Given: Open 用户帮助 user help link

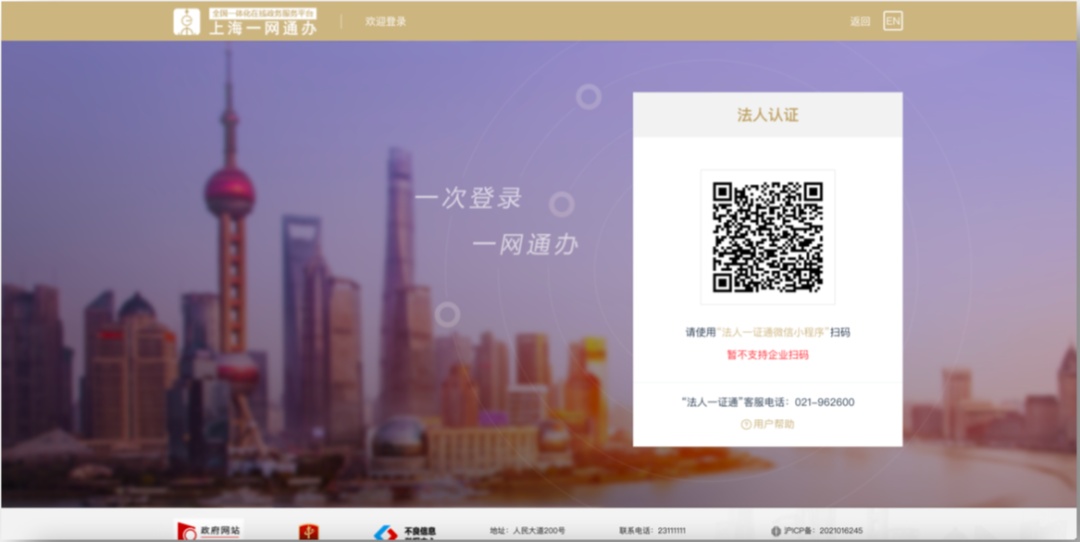Looking at the screenshot, I should [x=773, y=424].
